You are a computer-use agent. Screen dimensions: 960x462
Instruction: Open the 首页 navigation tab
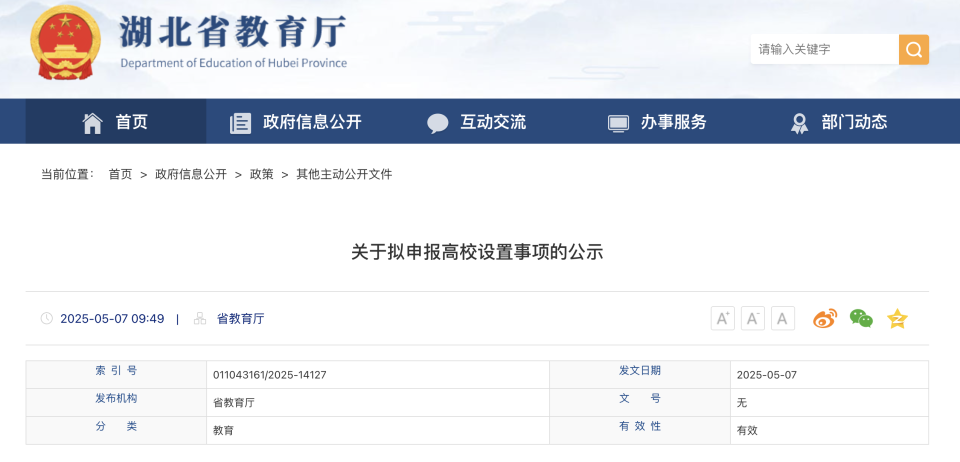[x=115, y=121]
